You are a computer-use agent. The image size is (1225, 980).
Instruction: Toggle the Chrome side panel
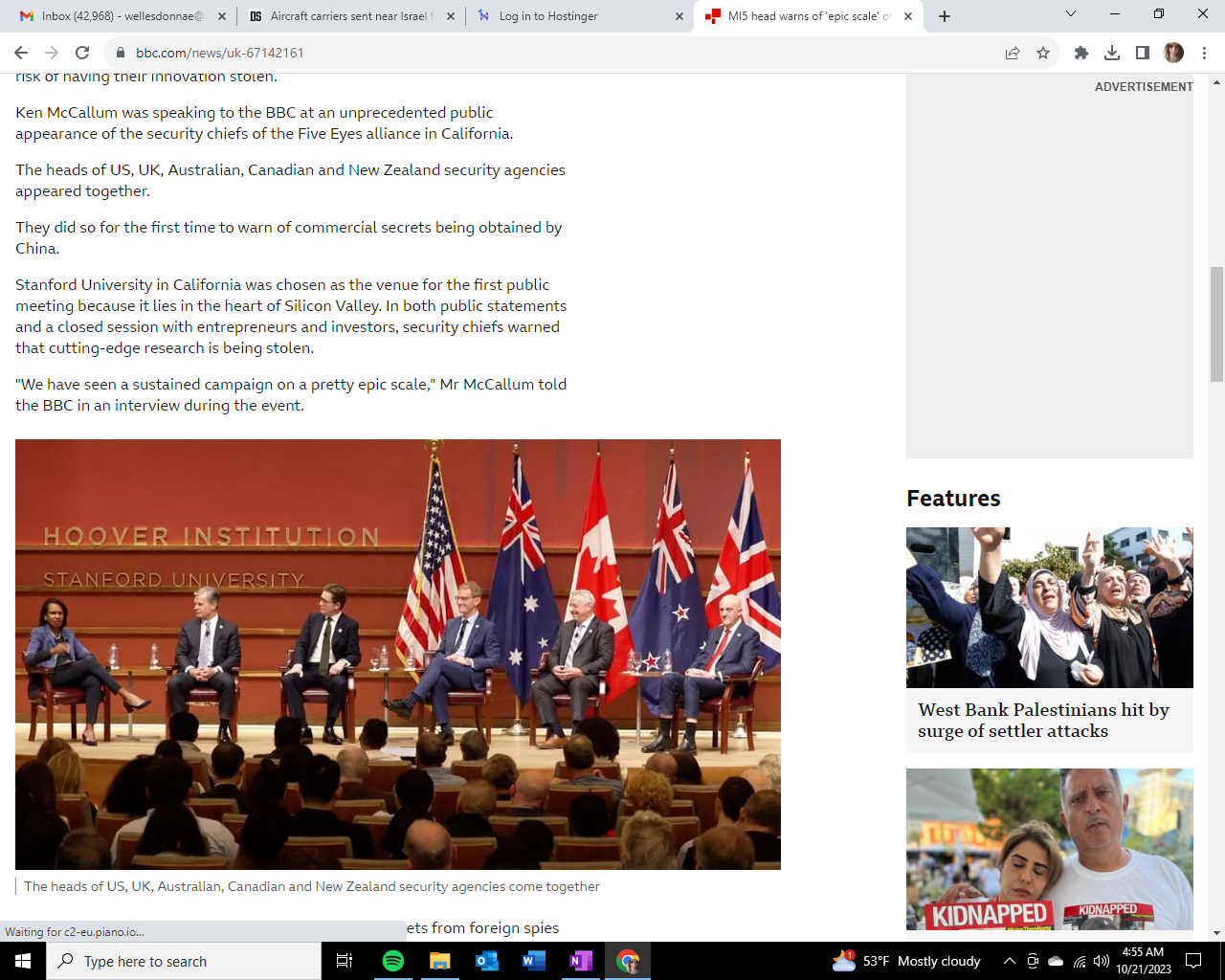(x=1143, y=53)
